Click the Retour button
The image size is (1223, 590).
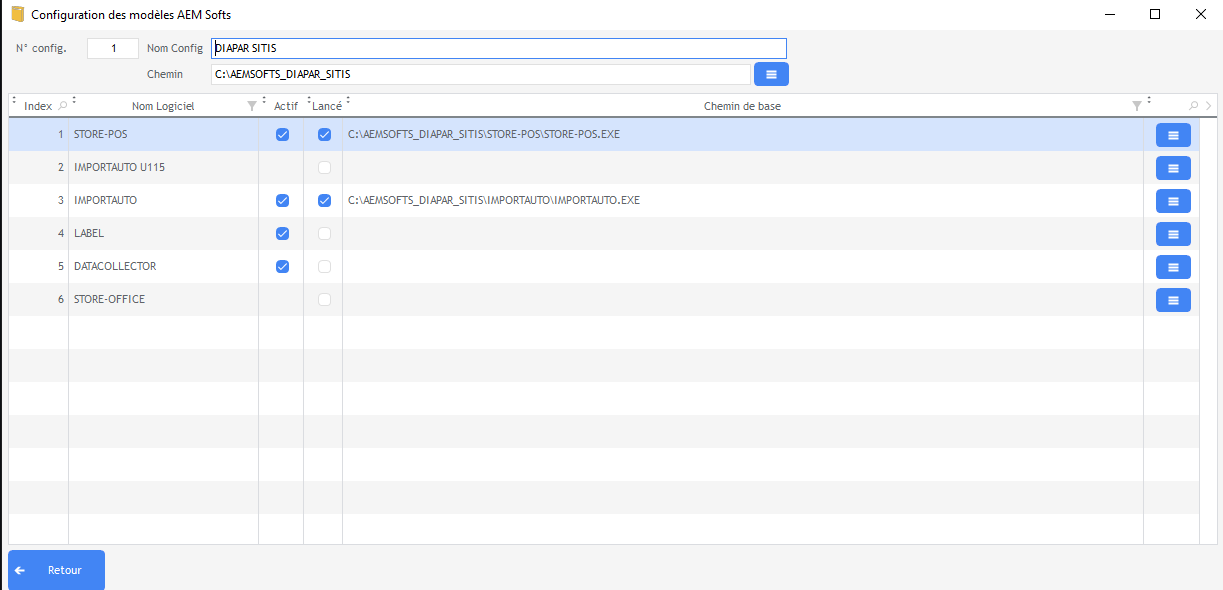click(x=56, y=570)
